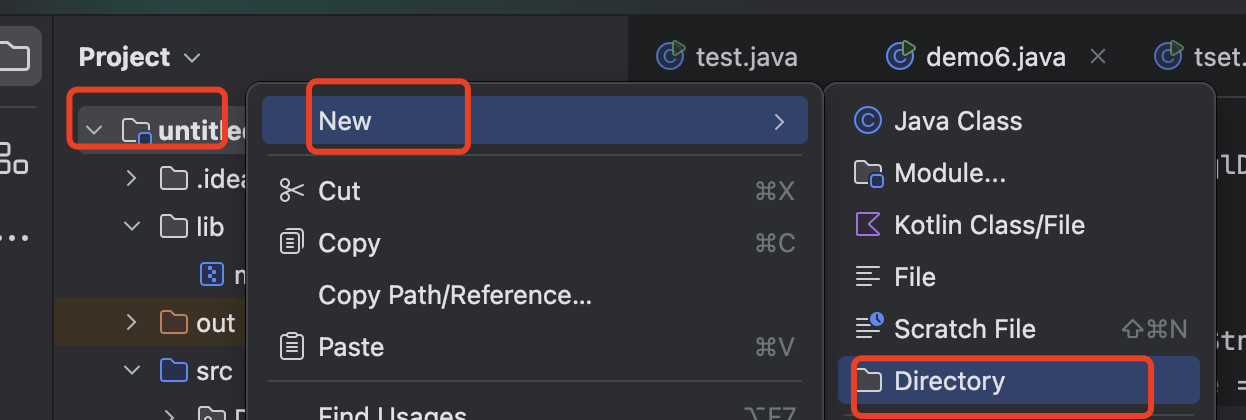Click the Java Class circle icon
Screen dimensions: 1246x420
(867, 121)
